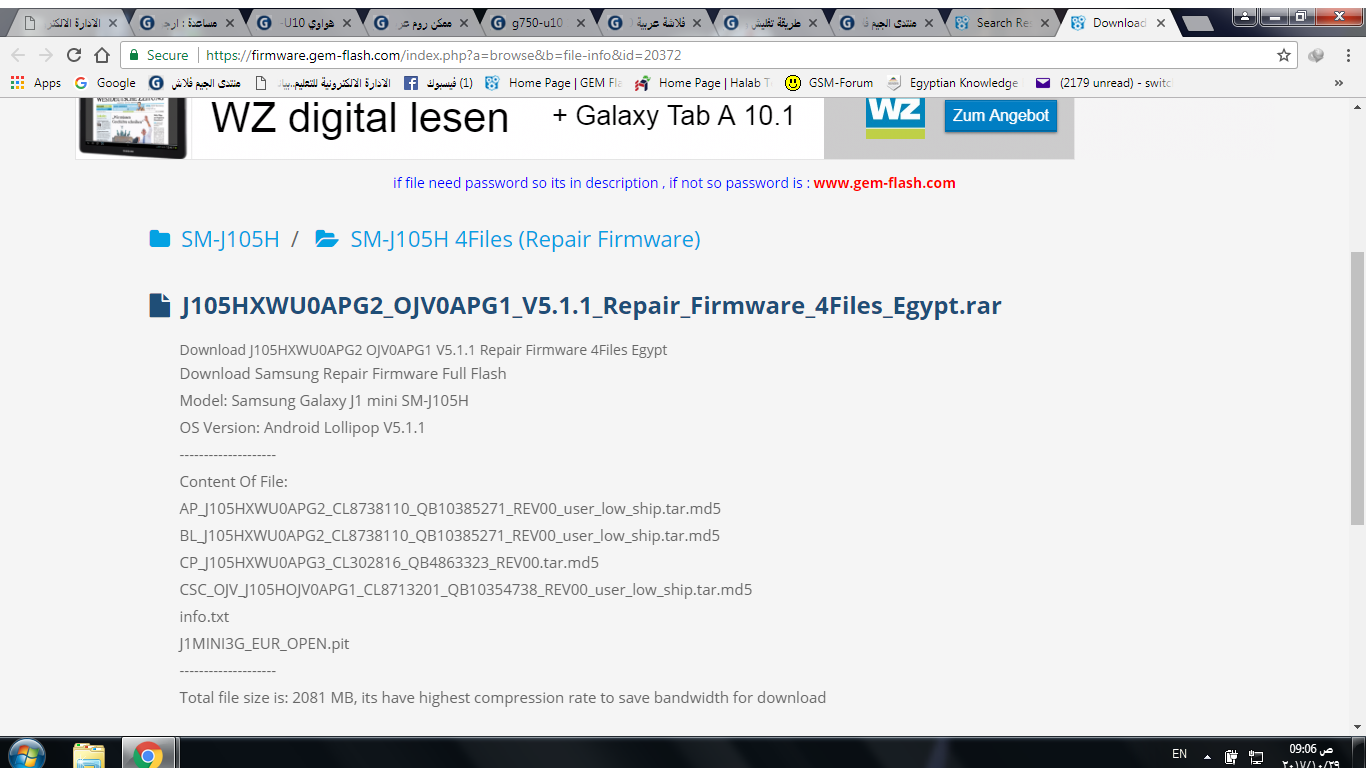Click the open-folder icon before 4Files
This screenshot has height=768, width=1366.
(x=326, y=239)
